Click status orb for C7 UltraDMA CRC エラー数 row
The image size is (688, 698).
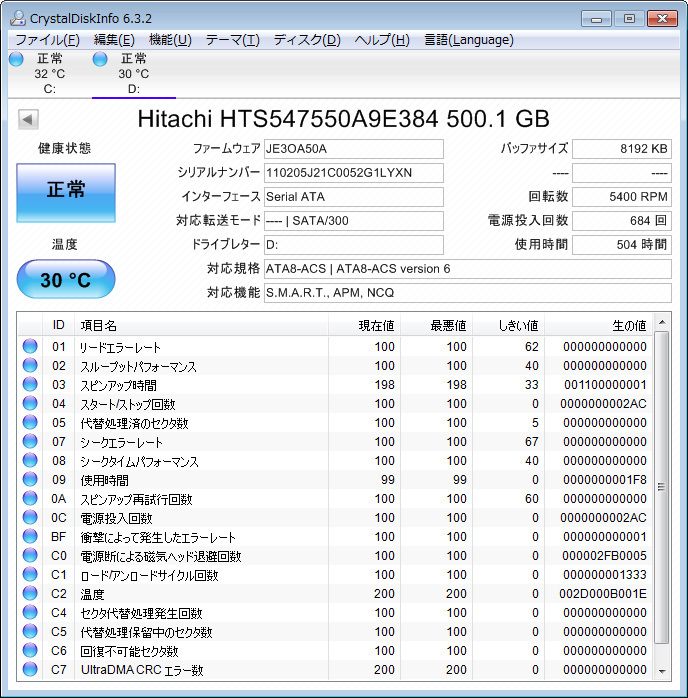click(30, 670)
